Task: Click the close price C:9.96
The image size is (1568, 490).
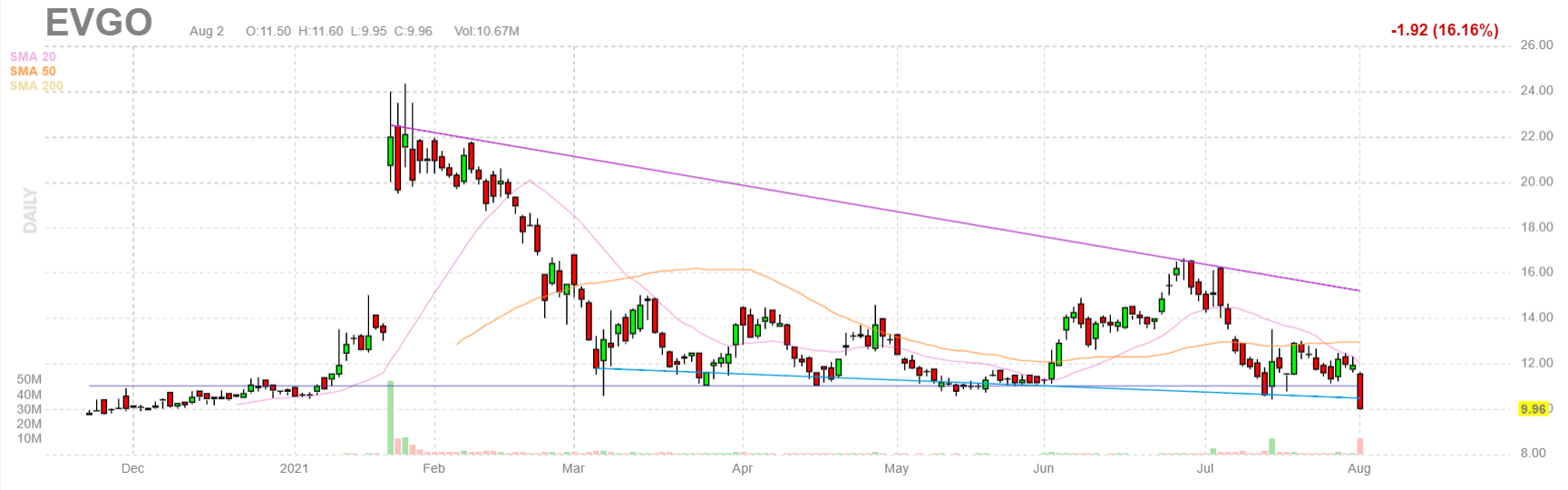Action: coord(414,31)
